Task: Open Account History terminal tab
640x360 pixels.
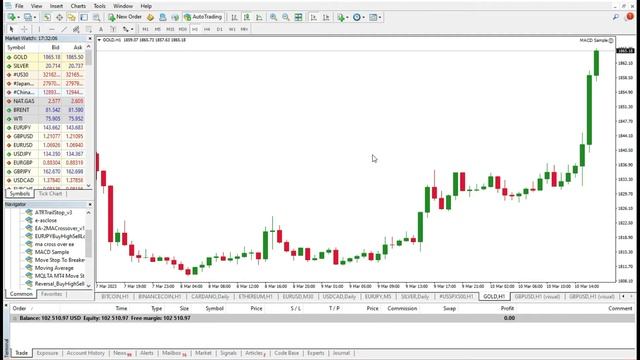Action: pos(85,353)
